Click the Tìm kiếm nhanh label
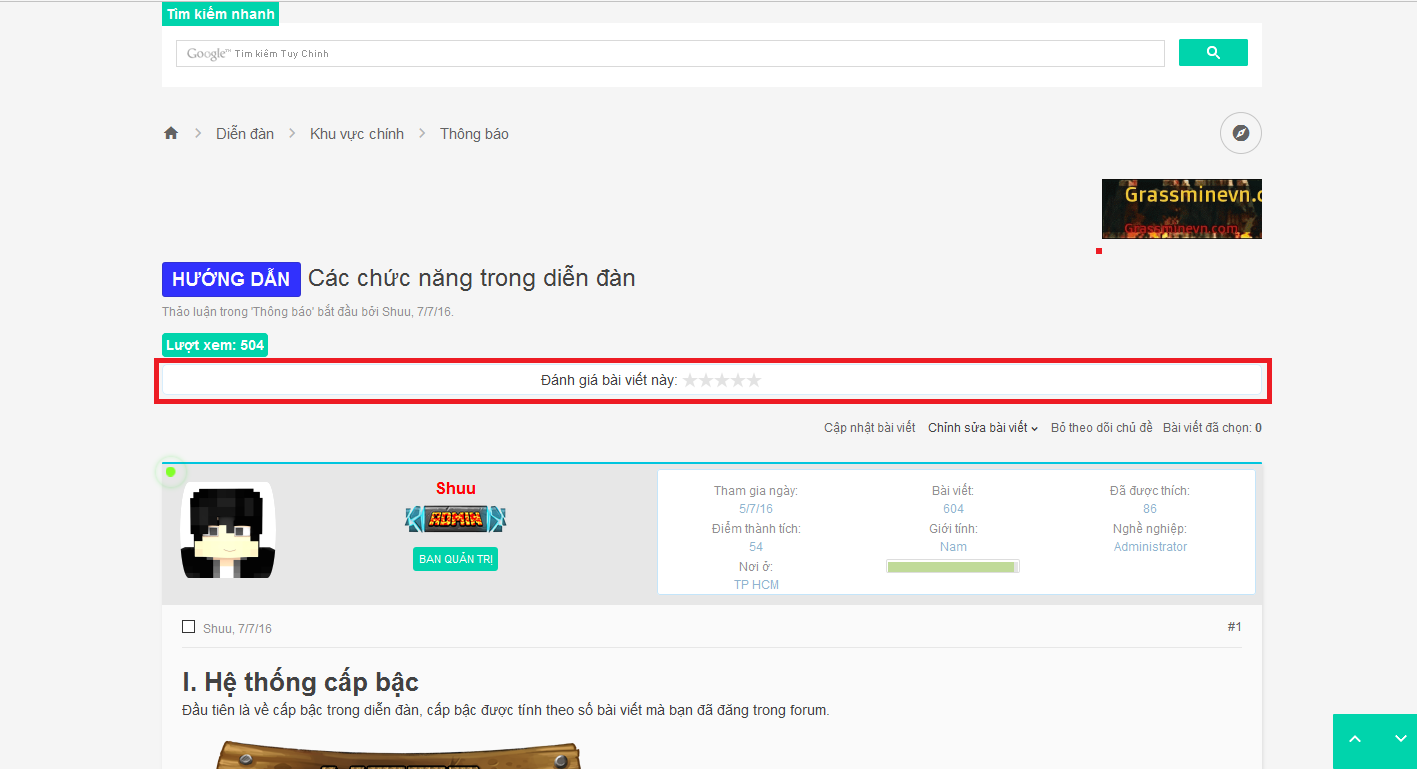 [221, 14]
